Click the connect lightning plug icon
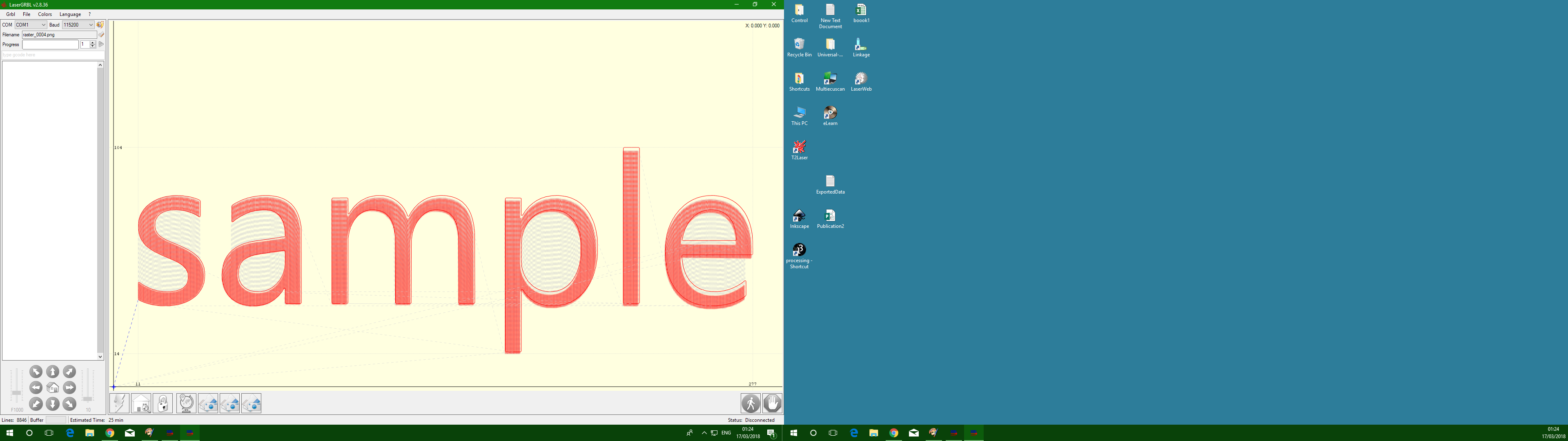 click(x=100, y=25)
